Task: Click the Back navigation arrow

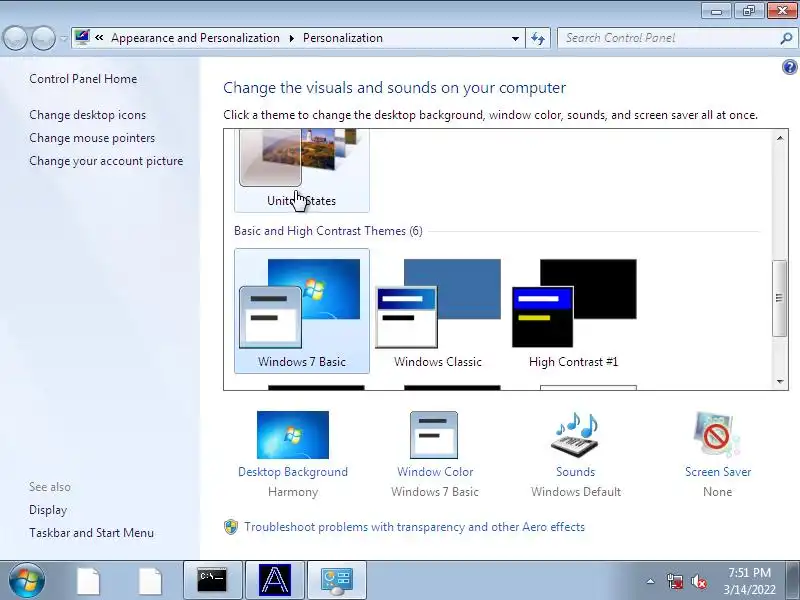Action: pos(15,38)
